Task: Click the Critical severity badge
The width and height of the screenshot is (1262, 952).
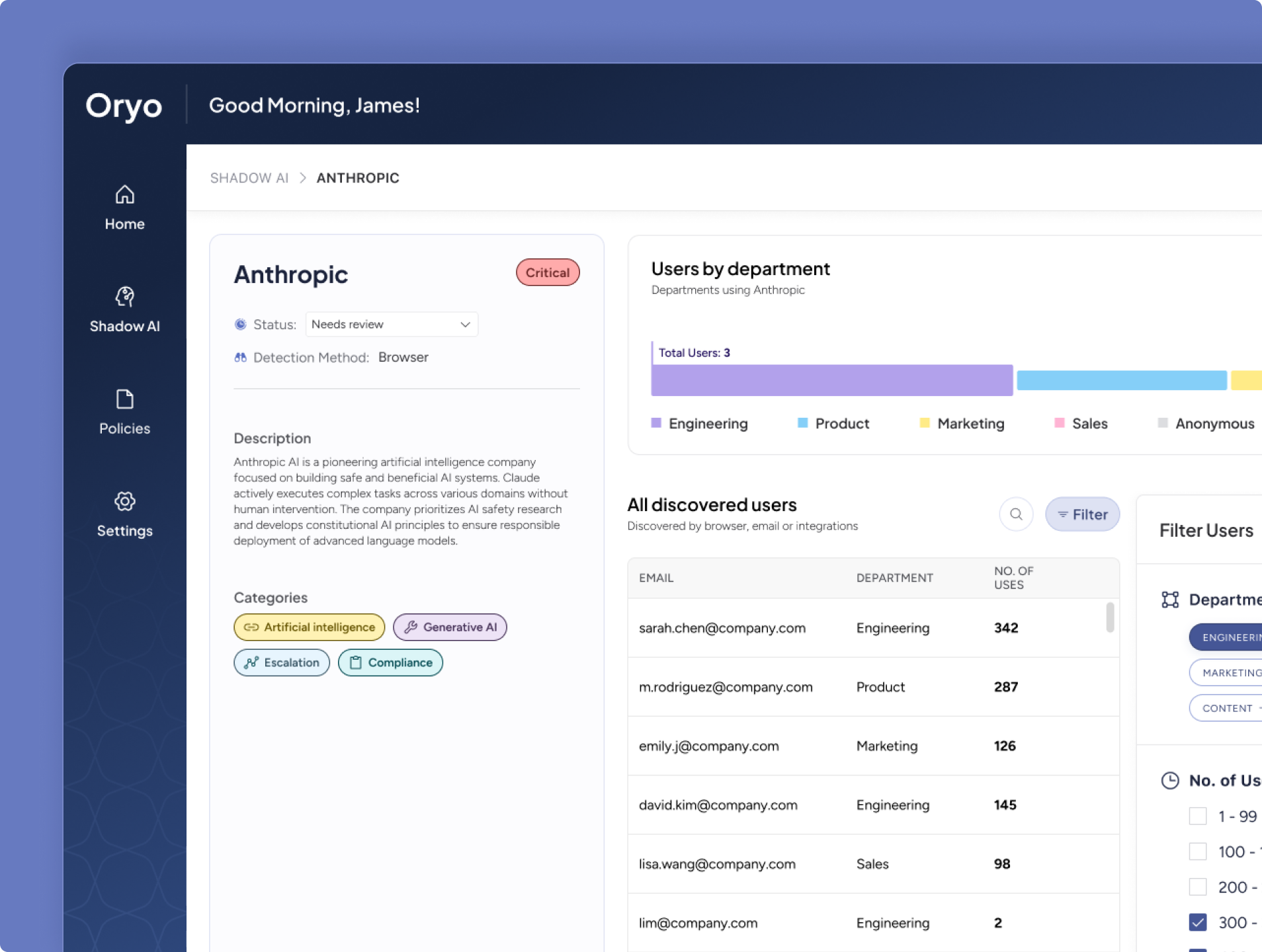Action: pyautogui.click(x=548, y=272)
